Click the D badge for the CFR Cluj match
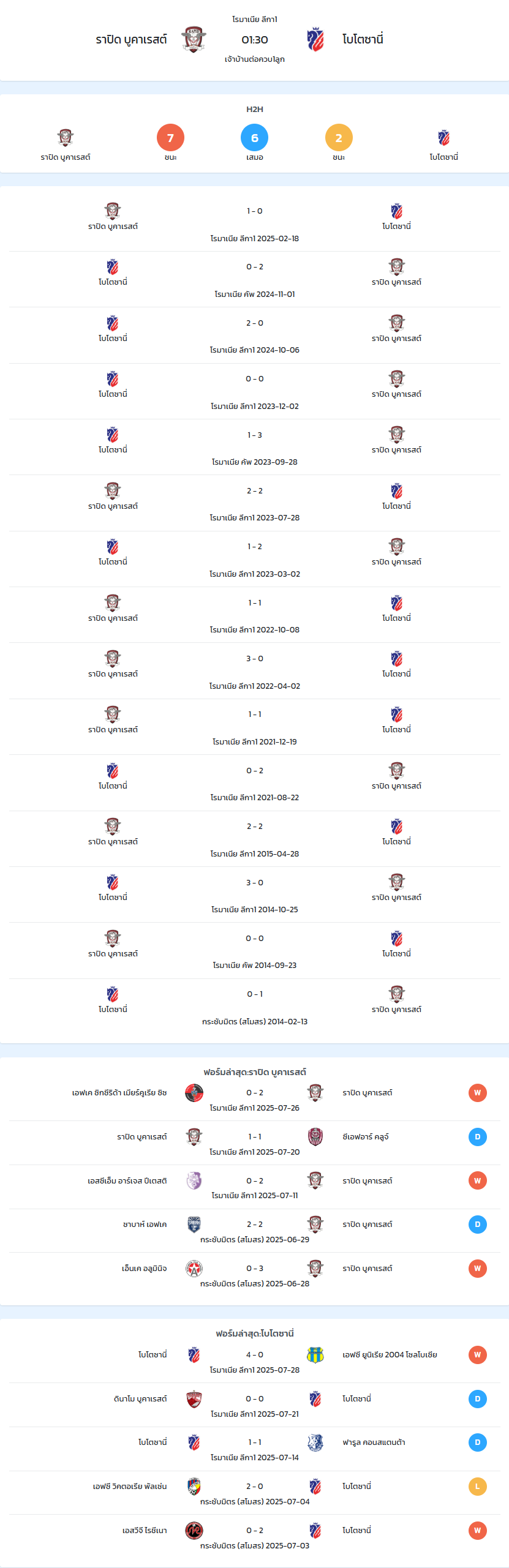This screenshot has height=1568, width=509. click(x=478, y=1137)
